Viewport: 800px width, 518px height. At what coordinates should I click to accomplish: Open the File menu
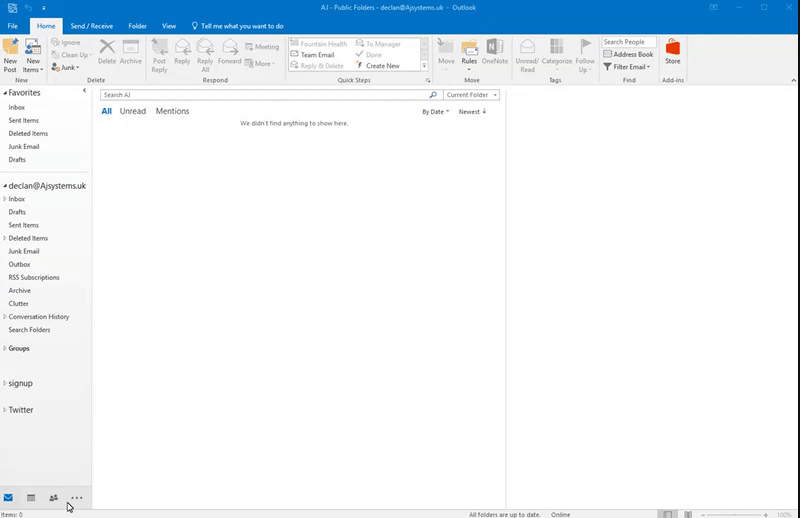tap(13, 25)
